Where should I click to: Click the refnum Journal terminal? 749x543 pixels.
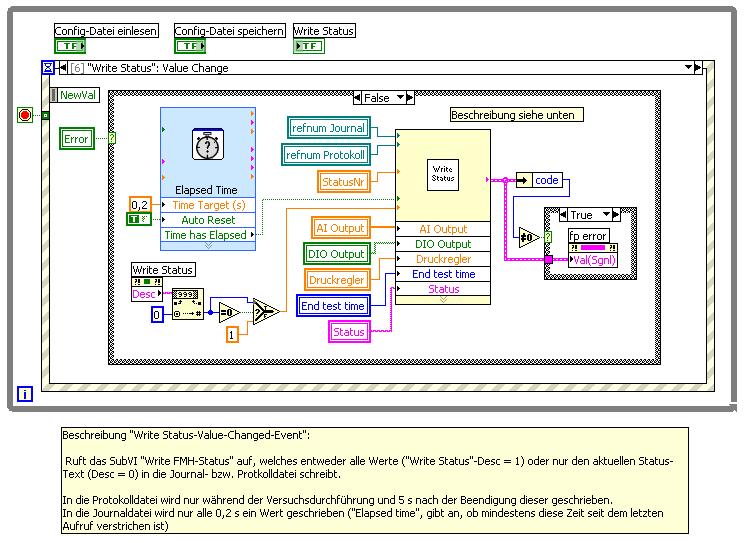click(328, 128)
